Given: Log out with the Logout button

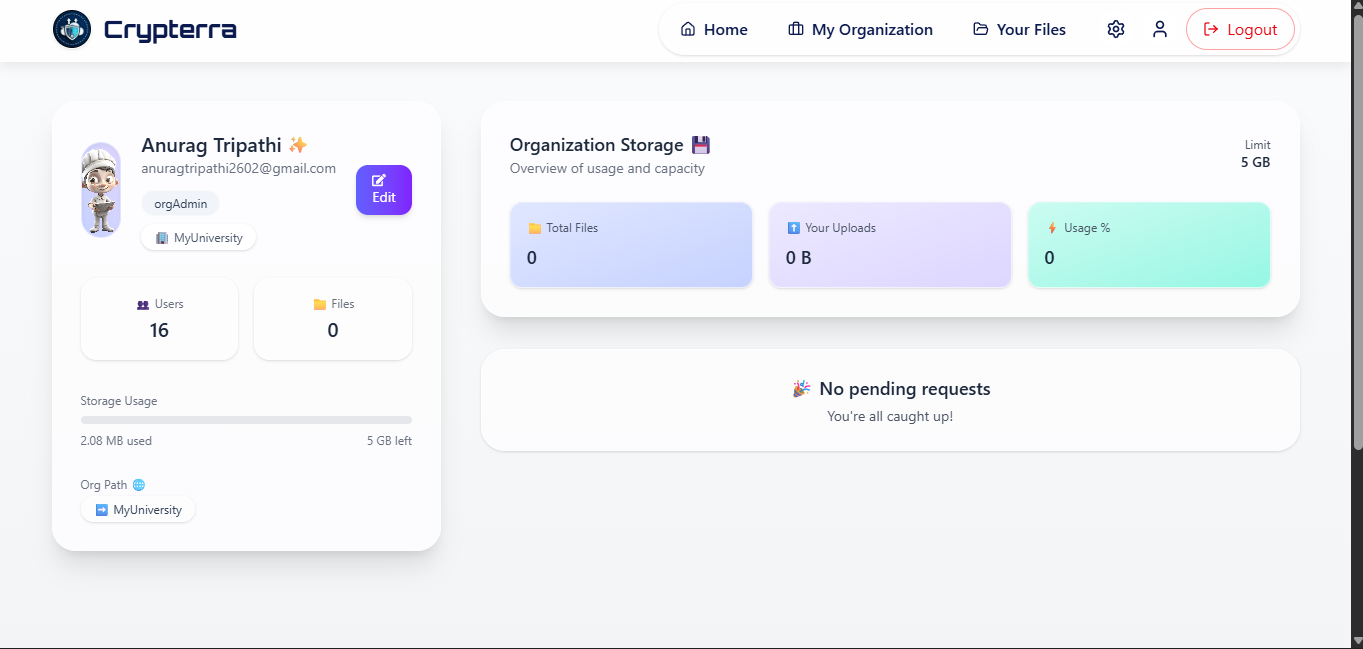Looking at the screenshot, I should tap(1240, 29).
